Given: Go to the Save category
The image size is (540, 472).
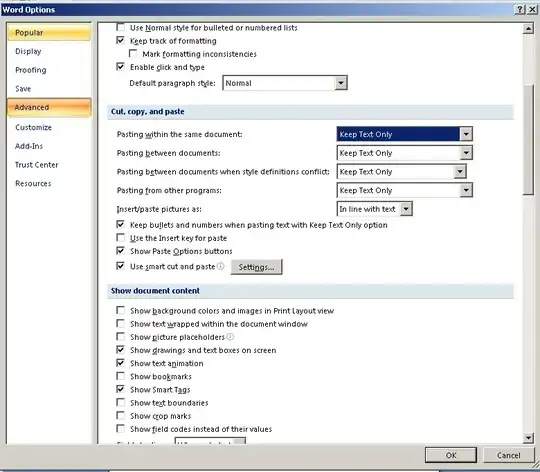Looking at the screenshot, I should (x=49, y=88).
